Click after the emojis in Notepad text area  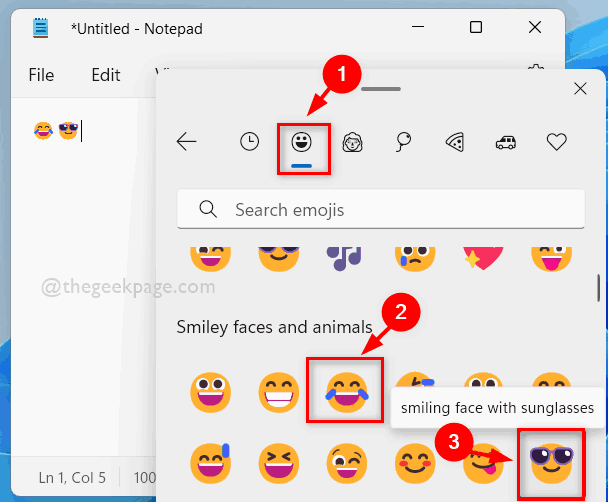[83, 131]
